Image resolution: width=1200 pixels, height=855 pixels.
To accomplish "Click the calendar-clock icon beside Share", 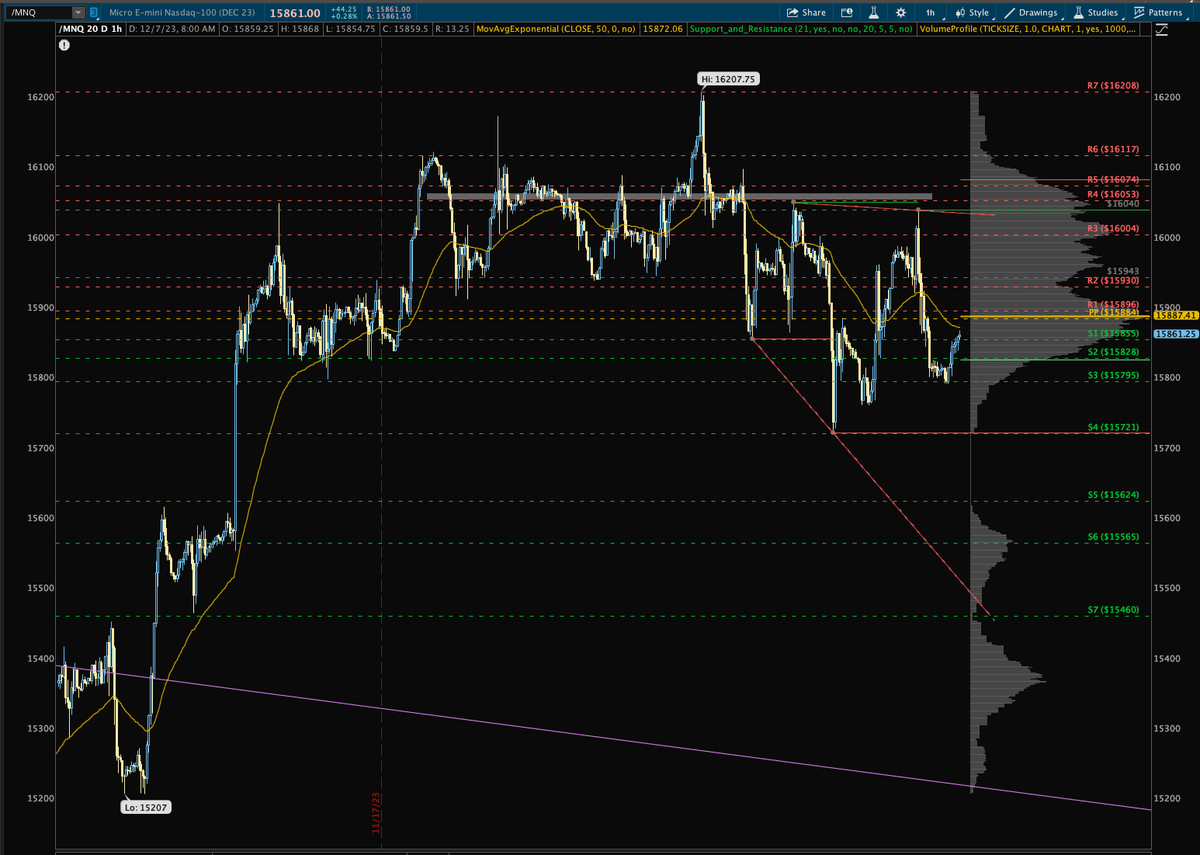I will tap(846, 12).
